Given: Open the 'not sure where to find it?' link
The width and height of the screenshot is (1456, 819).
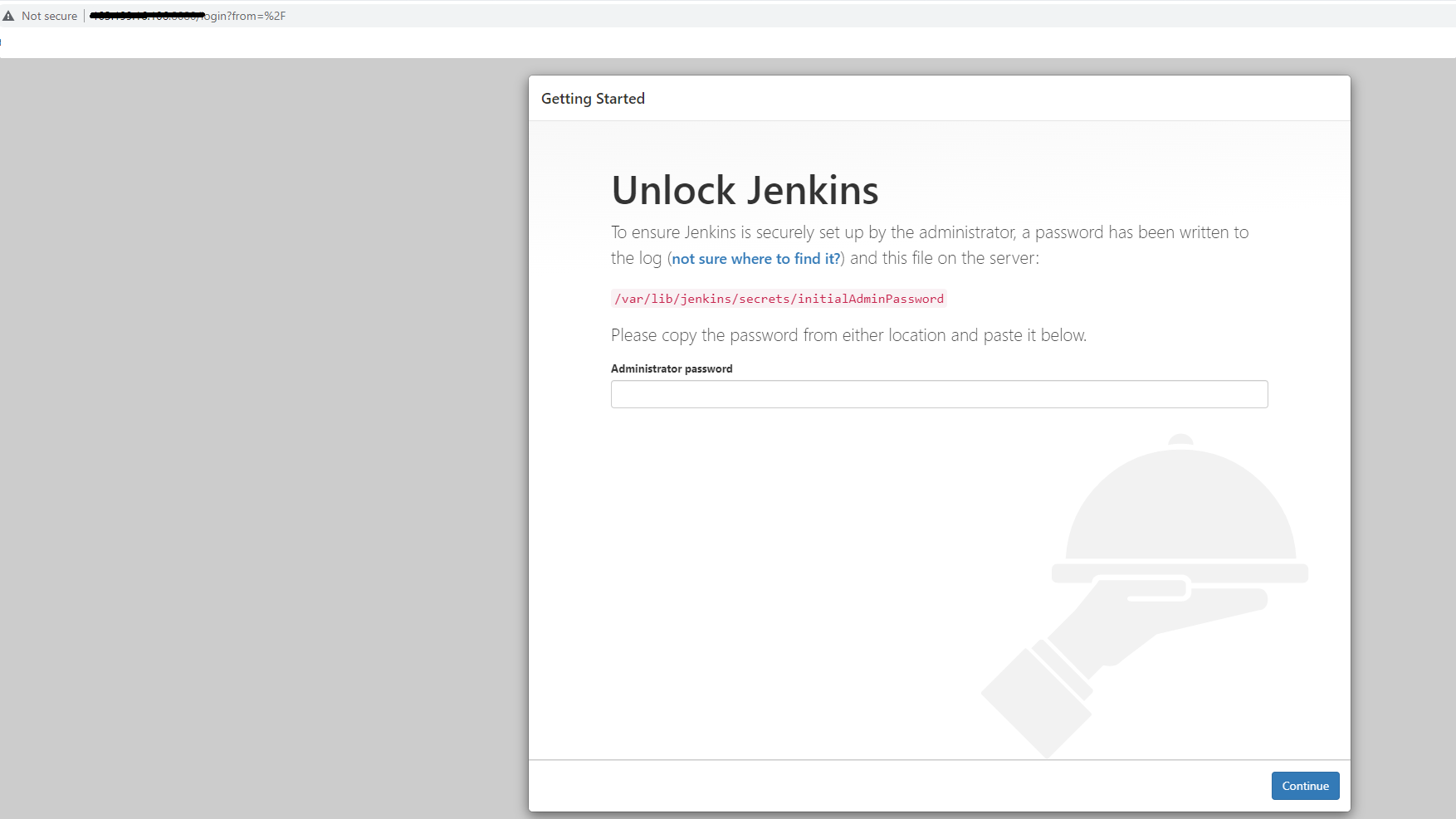Looking at the screenshot, I should click(755, 259).
